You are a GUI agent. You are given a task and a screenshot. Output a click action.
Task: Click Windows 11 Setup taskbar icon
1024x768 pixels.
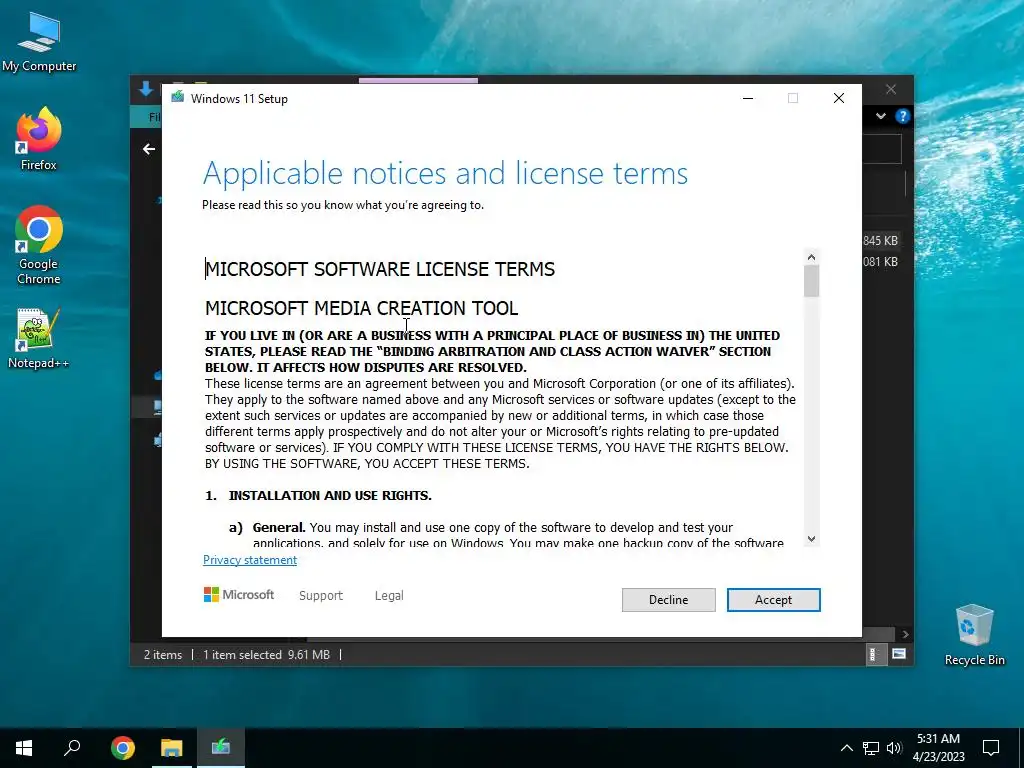(221, 748)
